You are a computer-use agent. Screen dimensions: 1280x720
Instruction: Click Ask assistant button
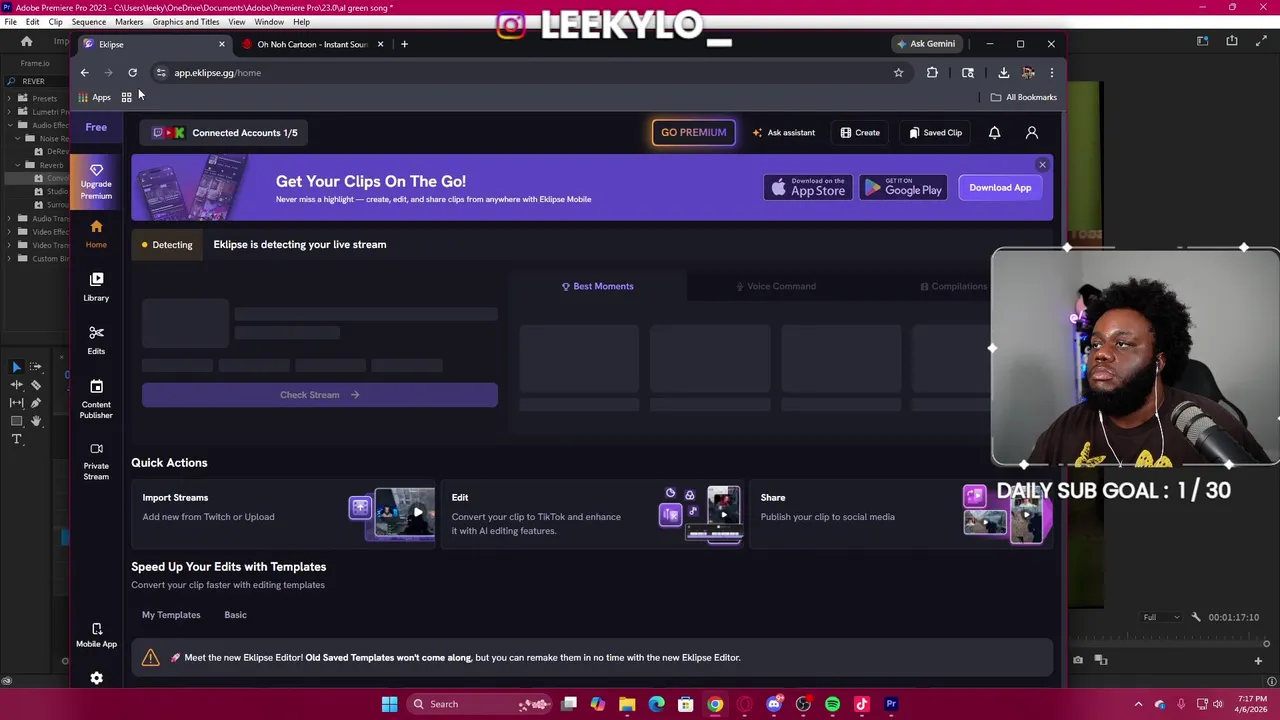pos(784,132)
